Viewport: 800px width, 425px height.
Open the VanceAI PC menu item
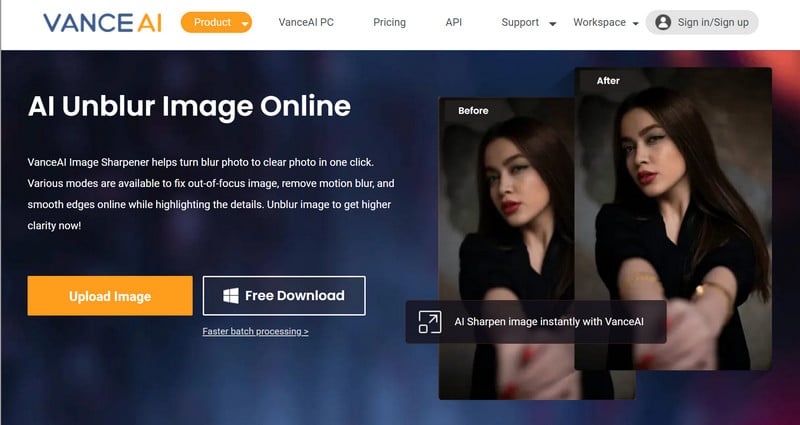306,22
